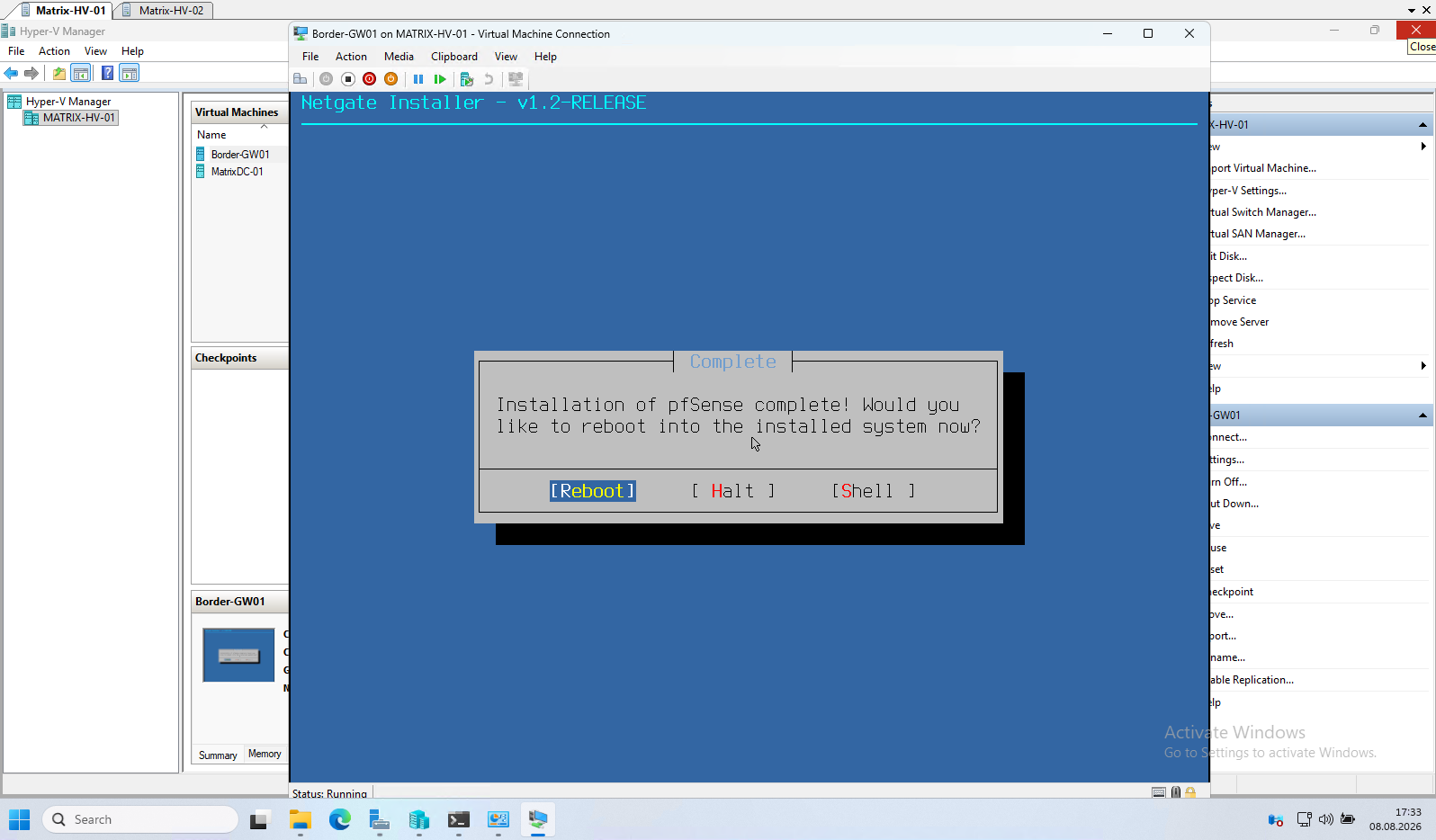1436x840 pixels.
Task: Open Hyper-V Manager File menu
Action: click(x=16, y=51)
